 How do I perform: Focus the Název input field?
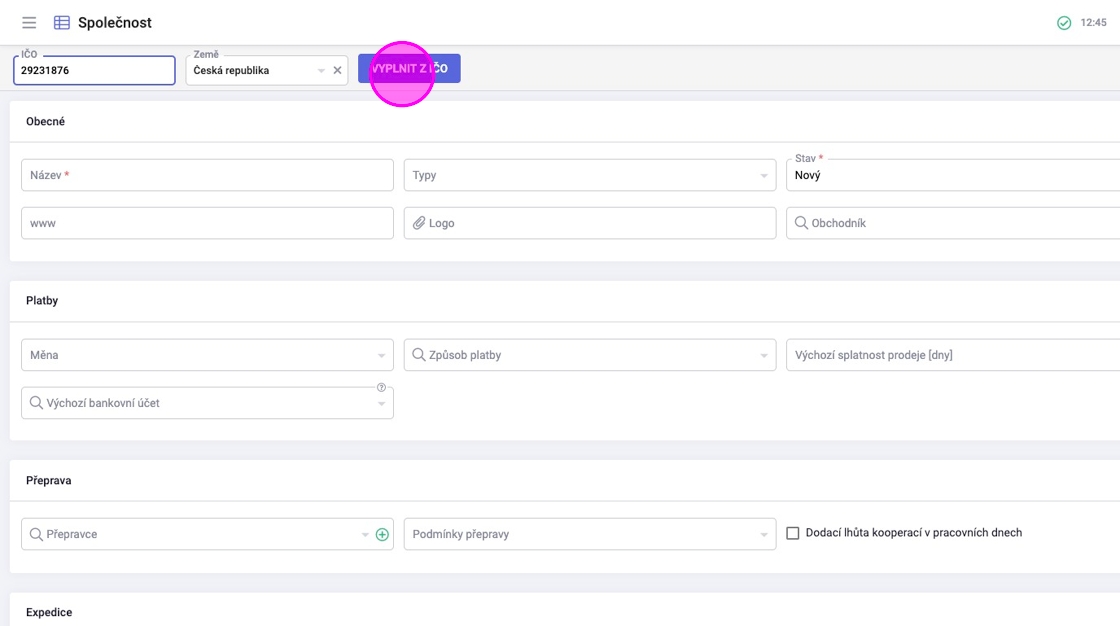(207, 175)
